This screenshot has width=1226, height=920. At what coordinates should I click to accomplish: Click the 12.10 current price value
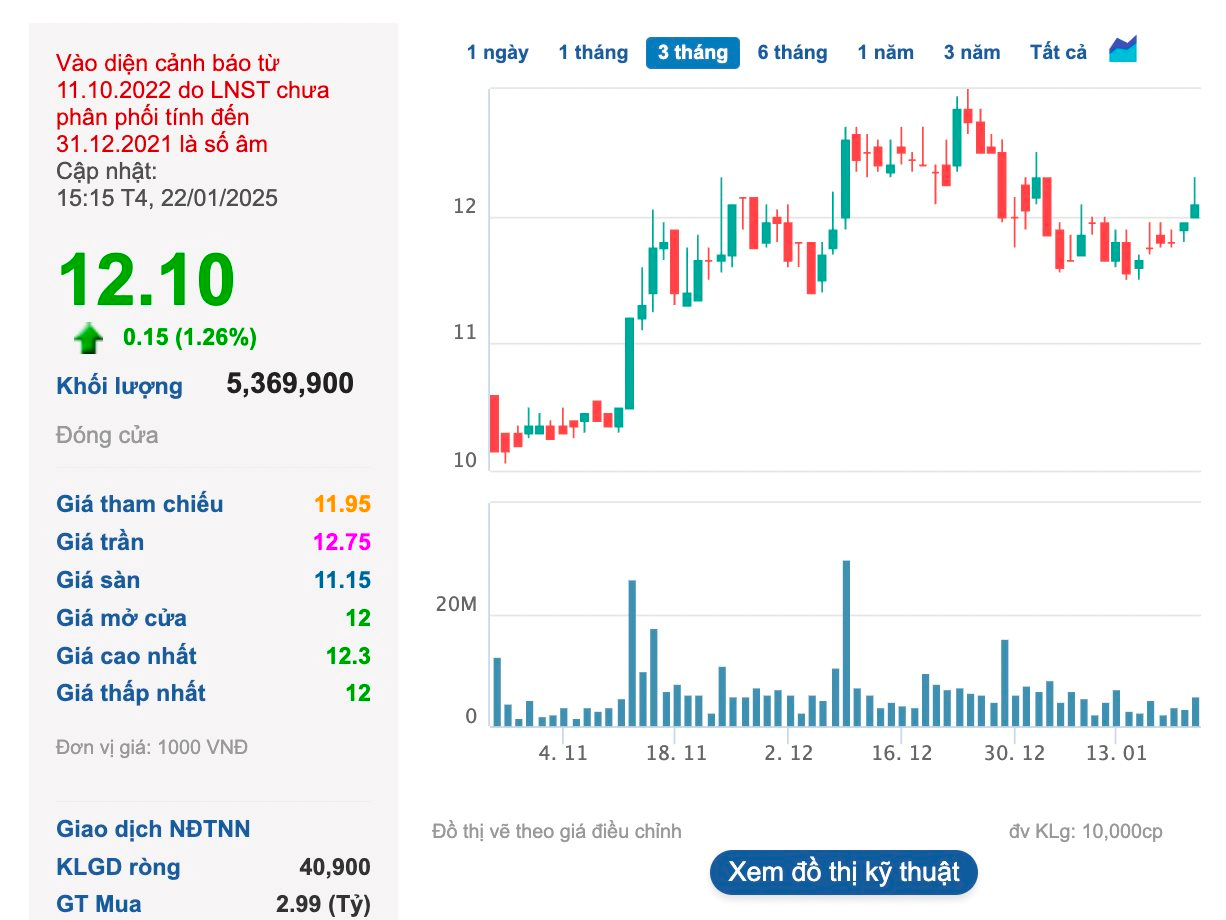[x=146, y=279]
